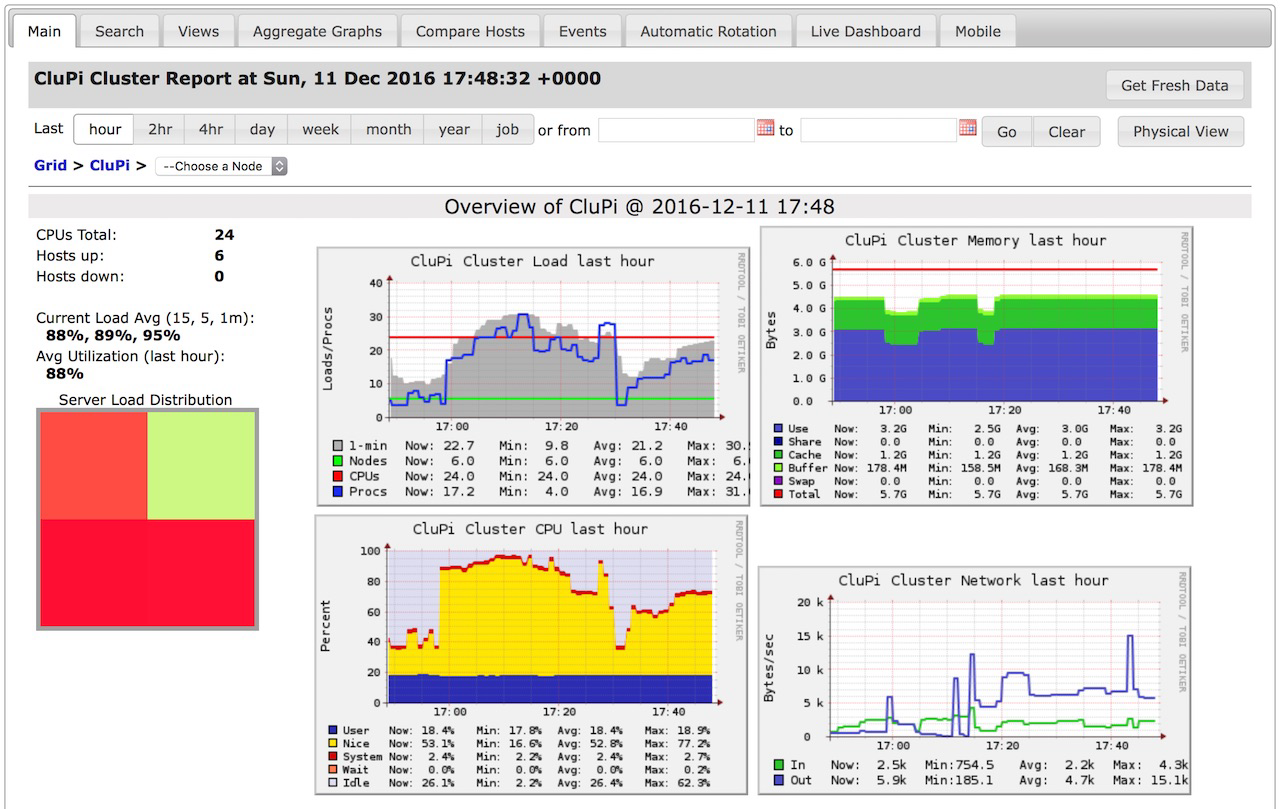This screenshot has height=809, width=1280.
Task: Switch to the Main tab
Action: pyautogui.click(x=44, y=31)
